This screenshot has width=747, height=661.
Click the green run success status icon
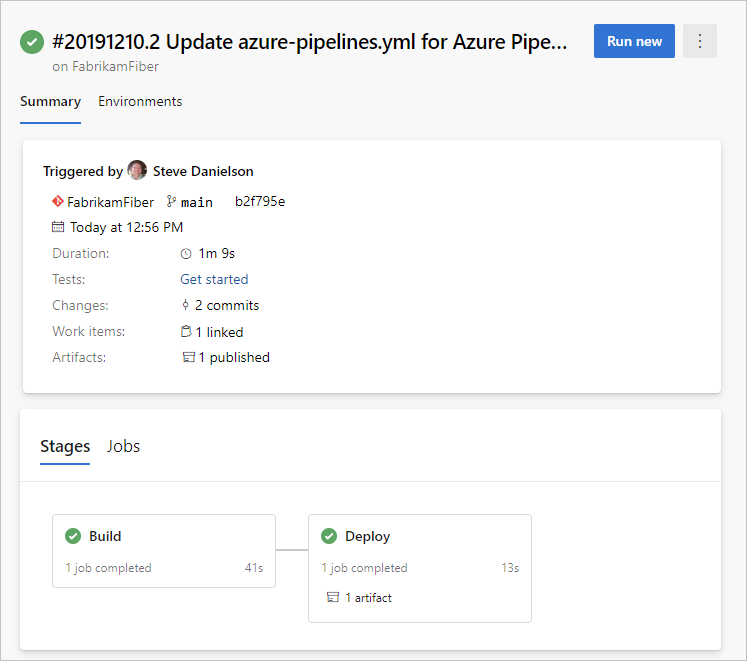click(32, 42)
